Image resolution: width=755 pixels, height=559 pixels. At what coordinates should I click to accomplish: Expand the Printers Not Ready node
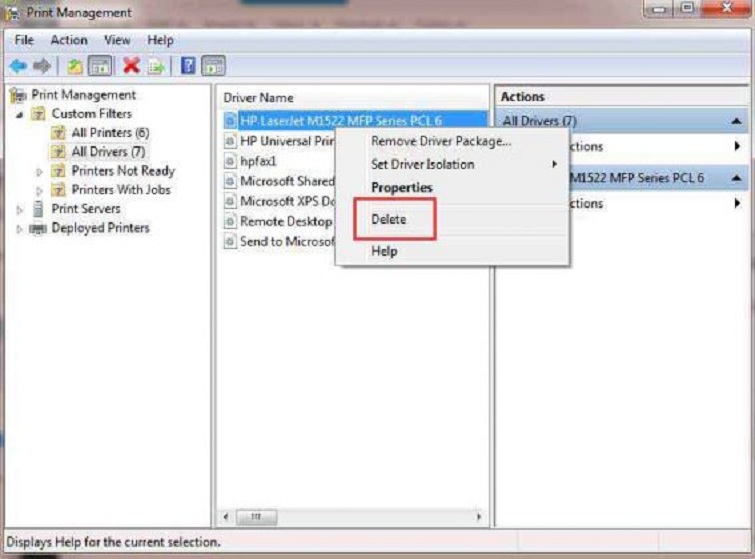(40, 171)
